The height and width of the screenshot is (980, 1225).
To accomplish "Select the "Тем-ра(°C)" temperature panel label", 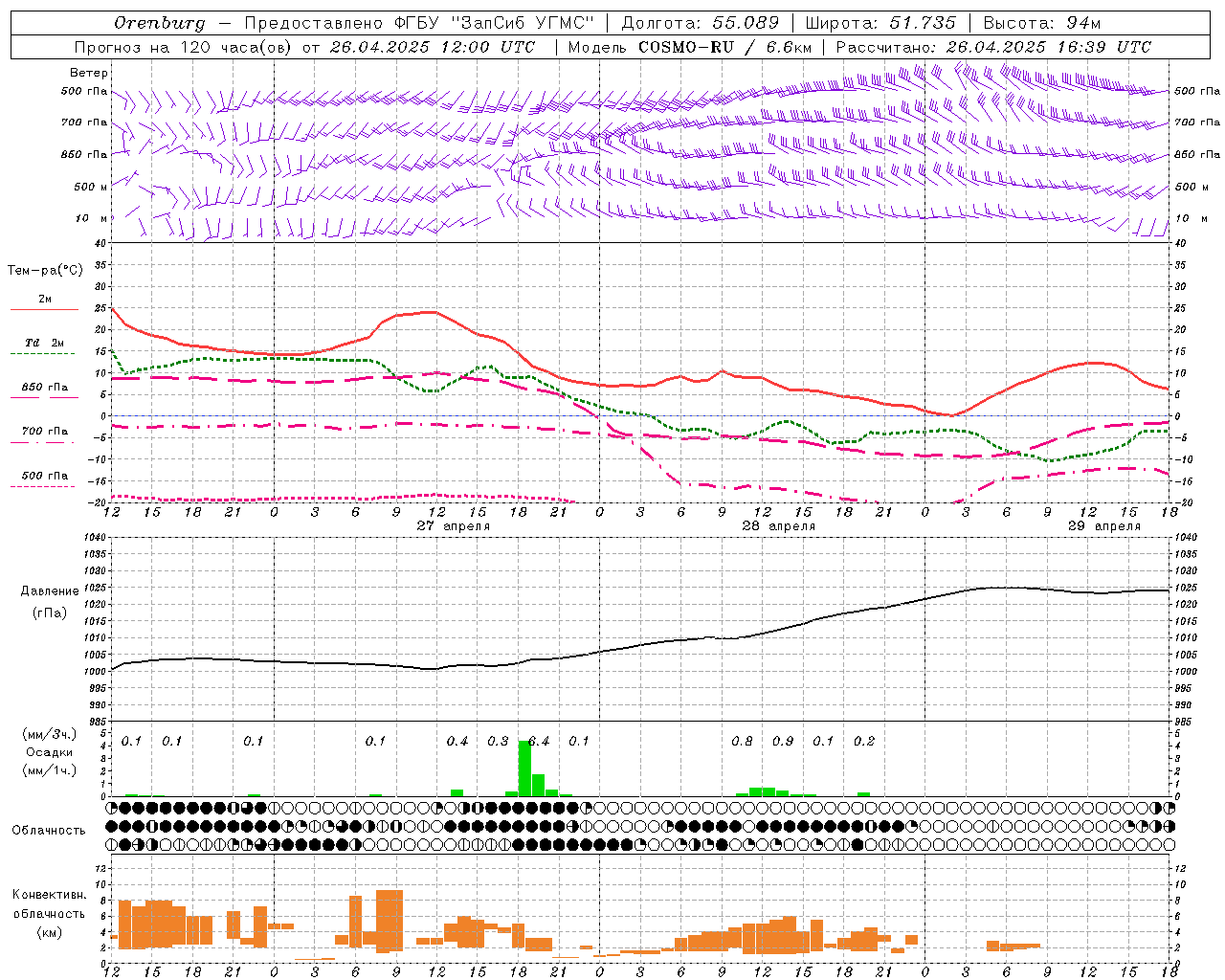I will tap(45, 271).
